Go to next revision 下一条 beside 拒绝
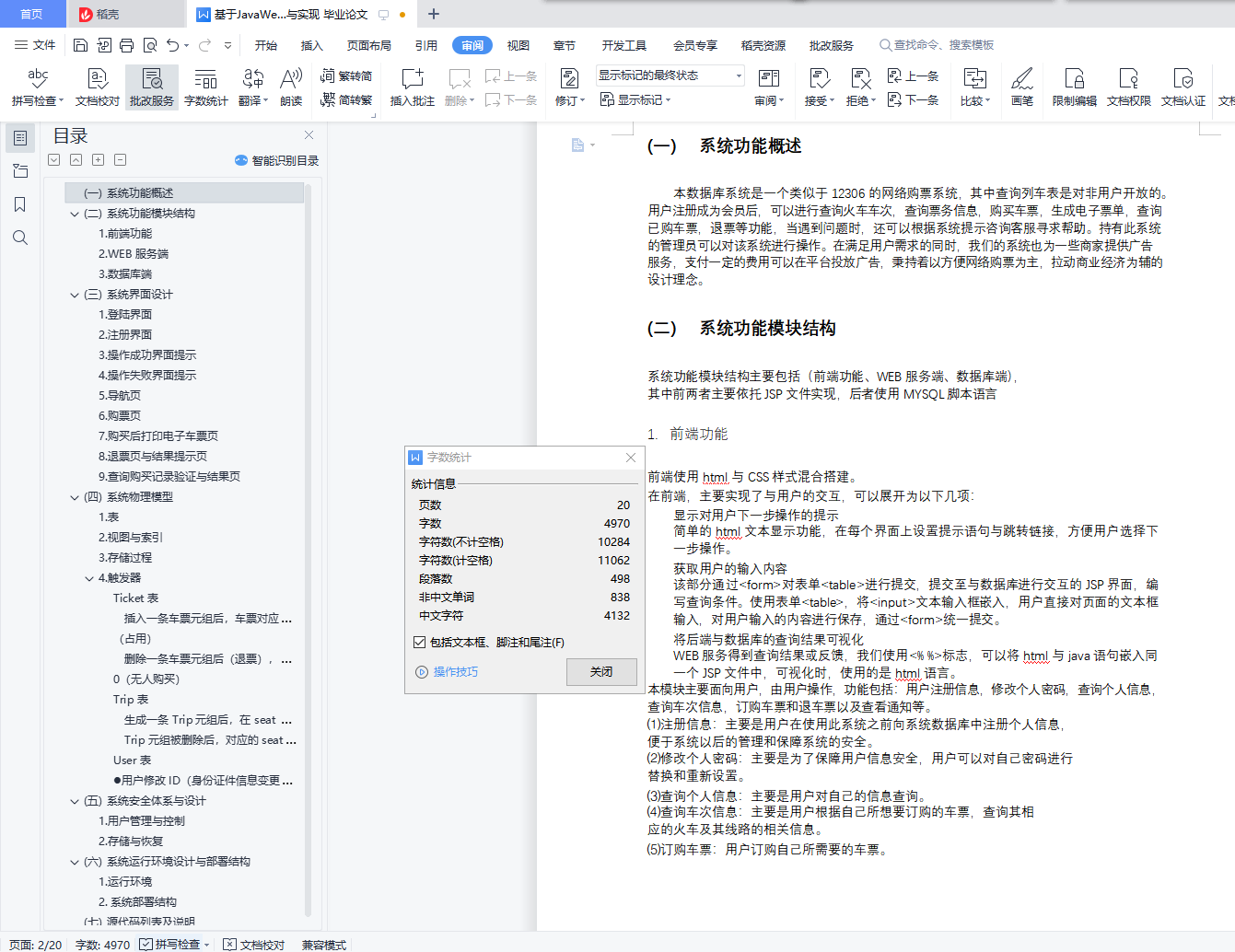 tap(913, 99)
